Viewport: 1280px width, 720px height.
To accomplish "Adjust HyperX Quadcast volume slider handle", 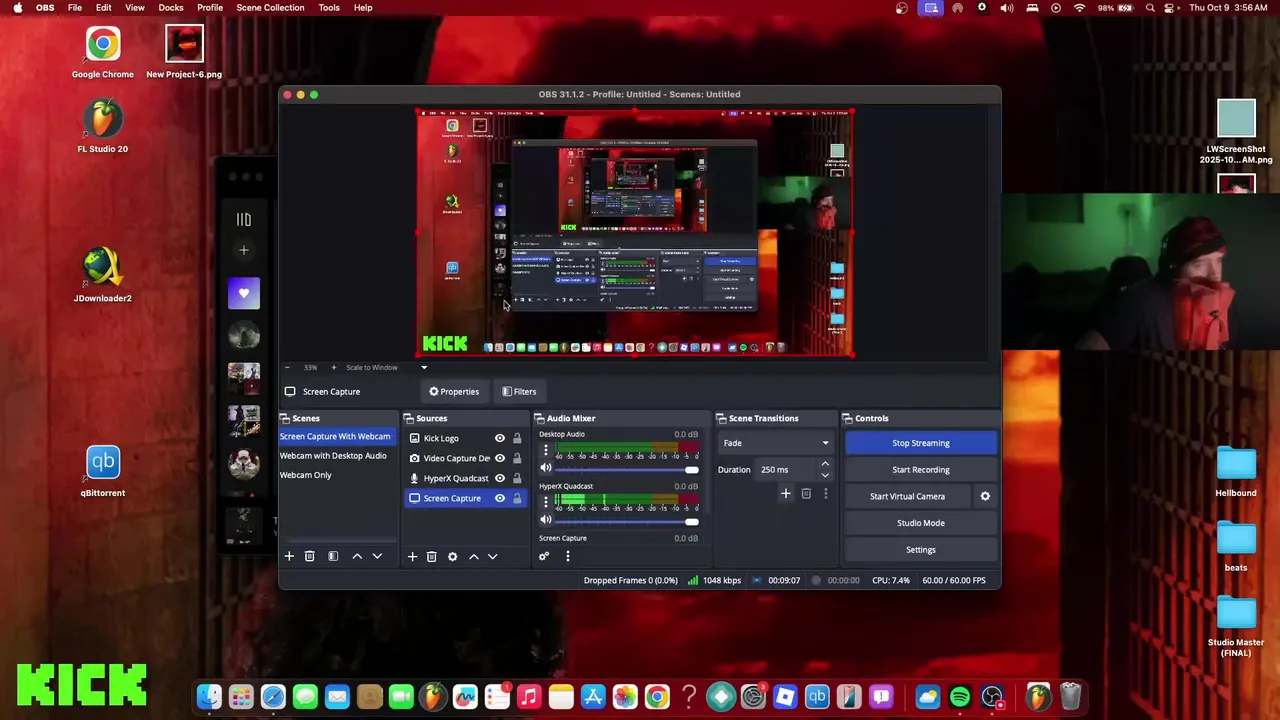I will (x=692, y=522).
